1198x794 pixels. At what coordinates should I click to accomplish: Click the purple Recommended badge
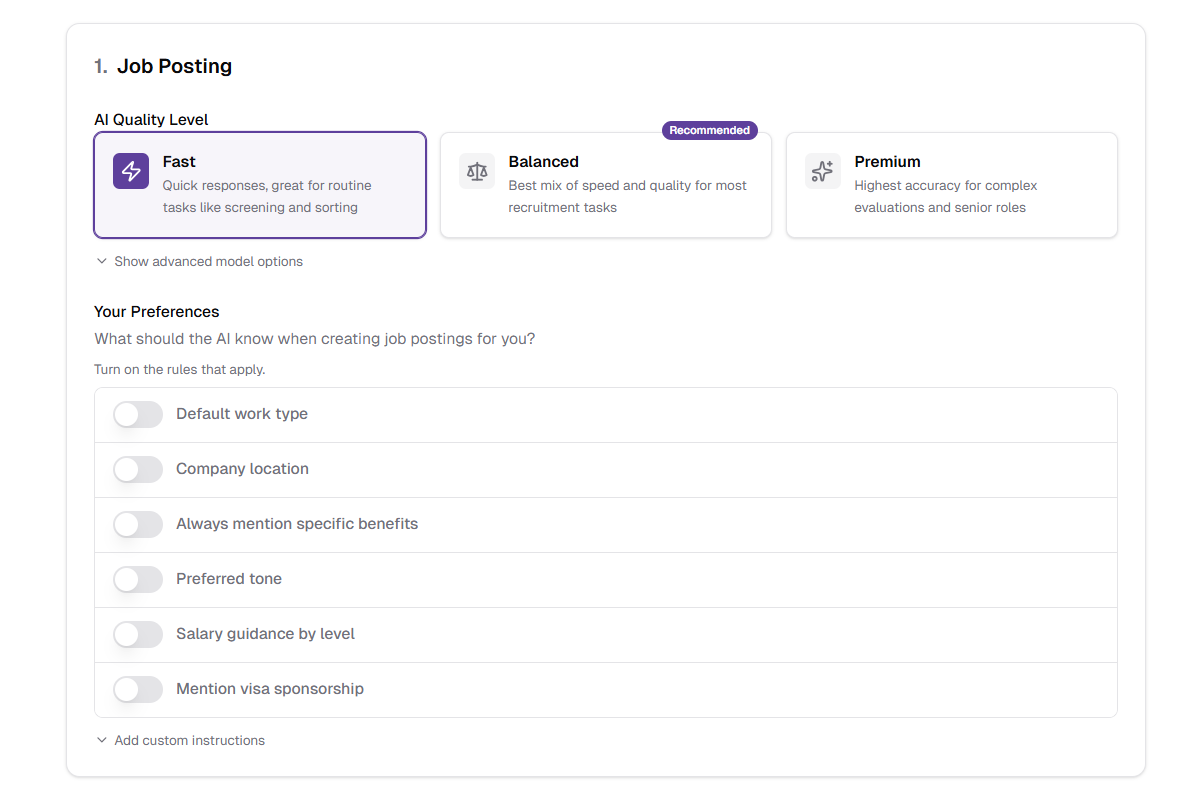pos(709,131)
